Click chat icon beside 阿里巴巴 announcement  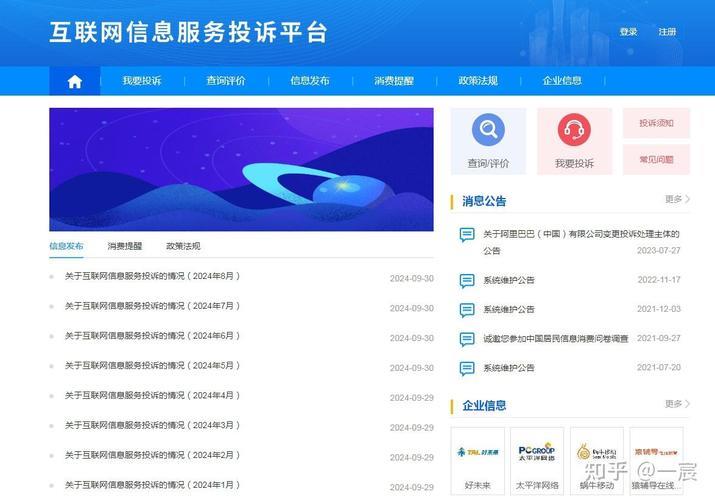(x=467, y=235)
